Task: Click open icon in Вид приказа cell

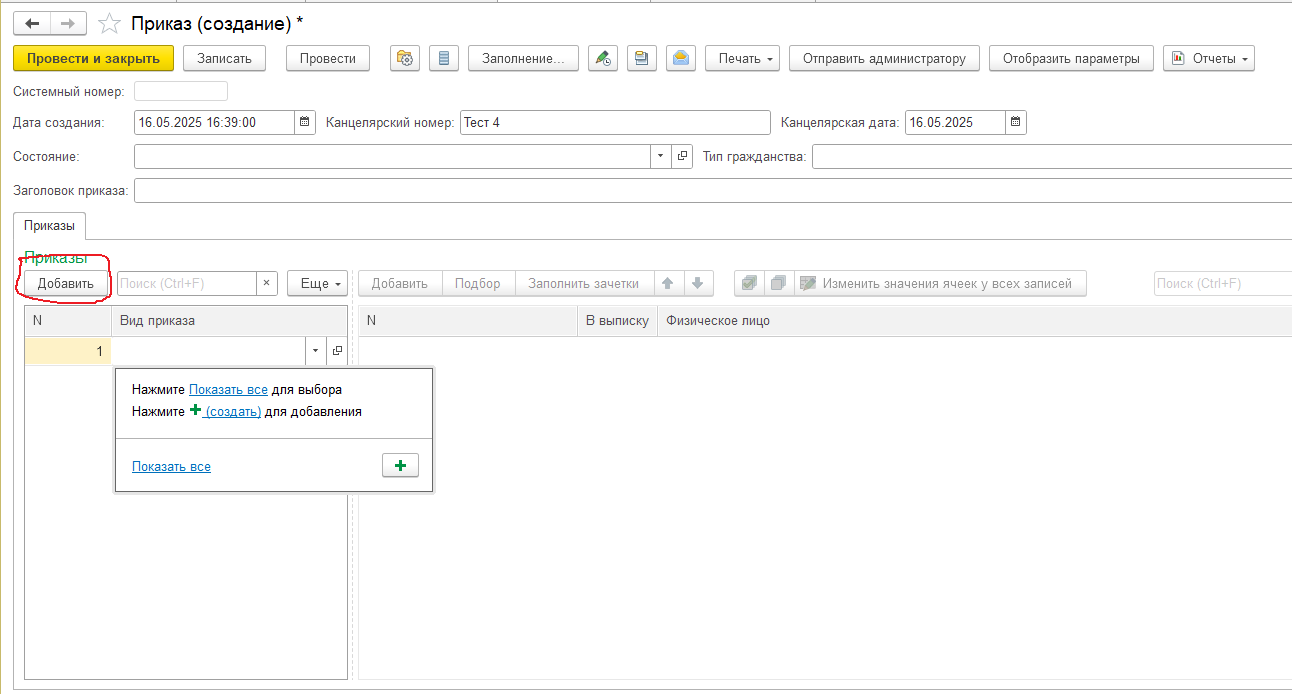Action: tap(337, 351)
